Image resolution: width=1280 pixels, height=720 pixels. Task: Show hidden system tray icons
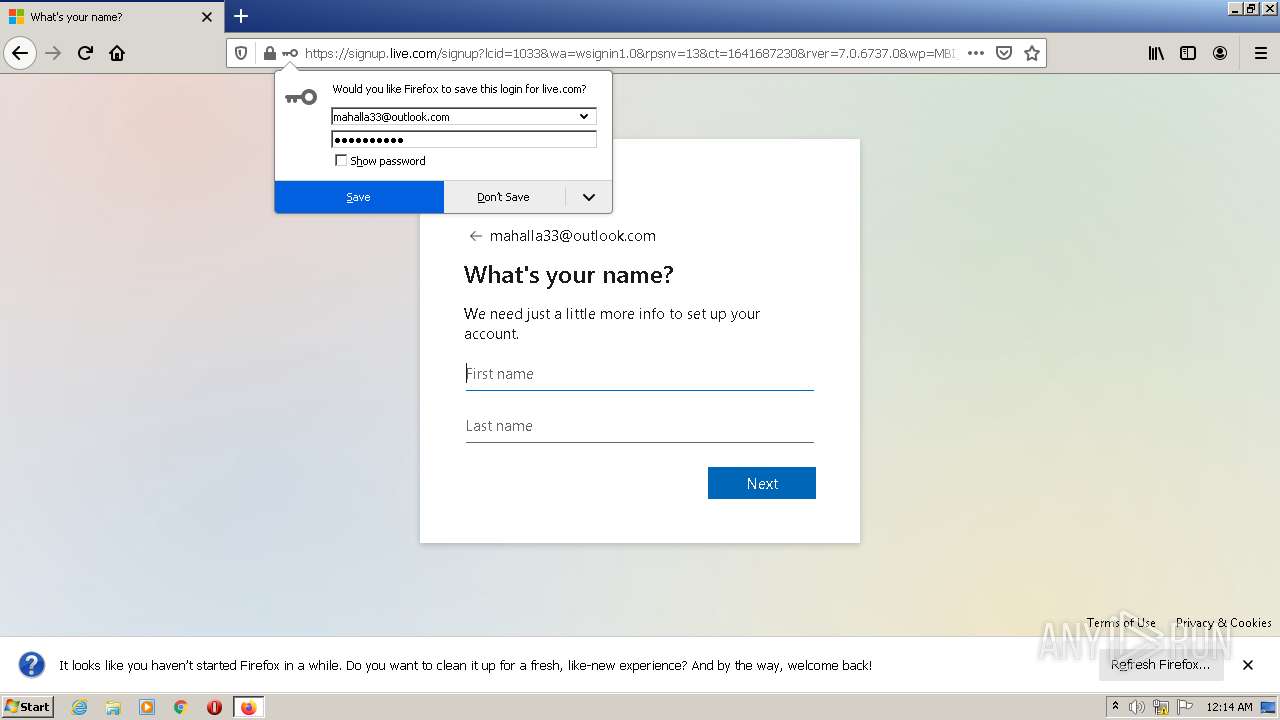click(x=1115, y=707)
